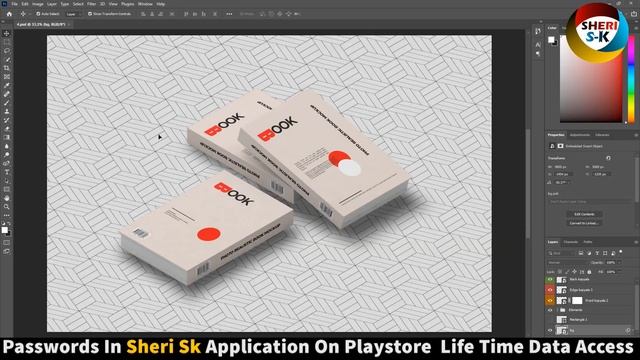Open the layer blend mode dropdown
The height and width of the screenshot is (360, 640).
(x=568, y=262)
